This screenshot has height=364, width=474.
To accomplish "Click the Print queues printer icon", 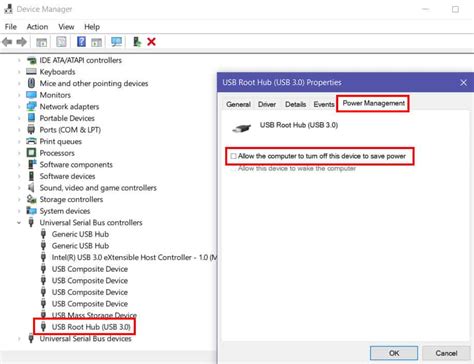I will [31, 141].
